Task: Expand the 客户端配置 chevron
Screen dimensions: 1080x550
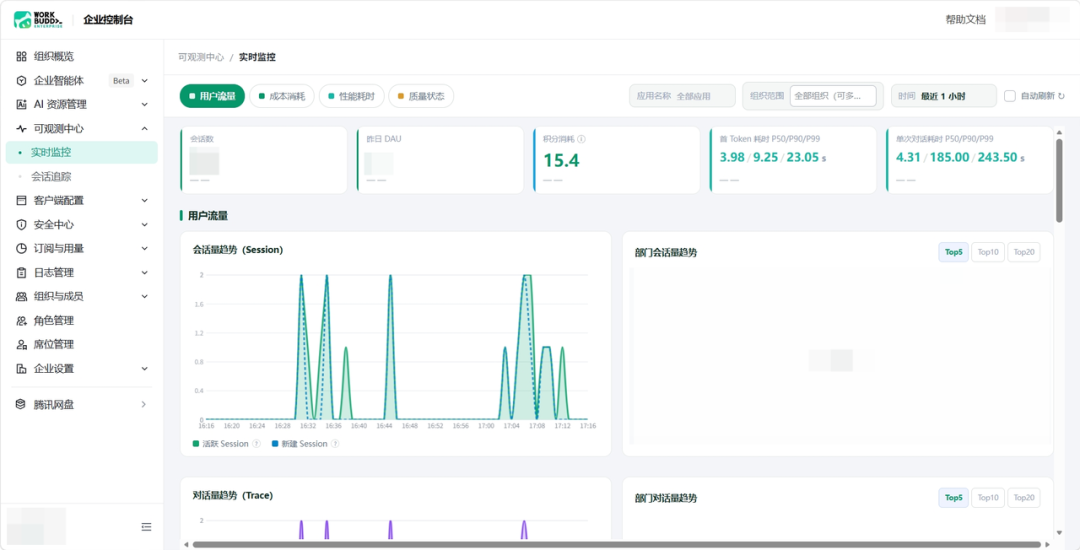Action: coord(145,200)
